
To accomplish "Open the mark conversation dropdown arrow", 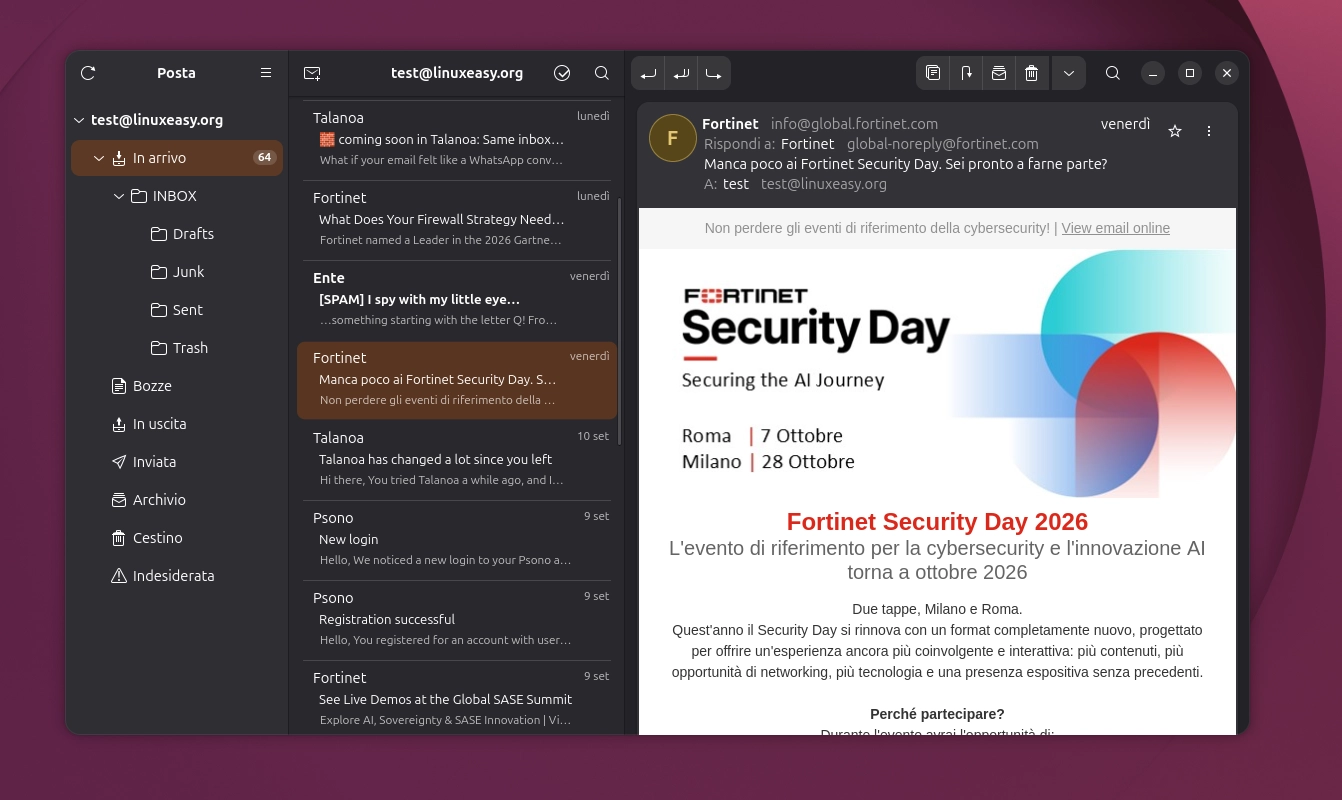I will pyautogui.click(x=1069, y=73).
